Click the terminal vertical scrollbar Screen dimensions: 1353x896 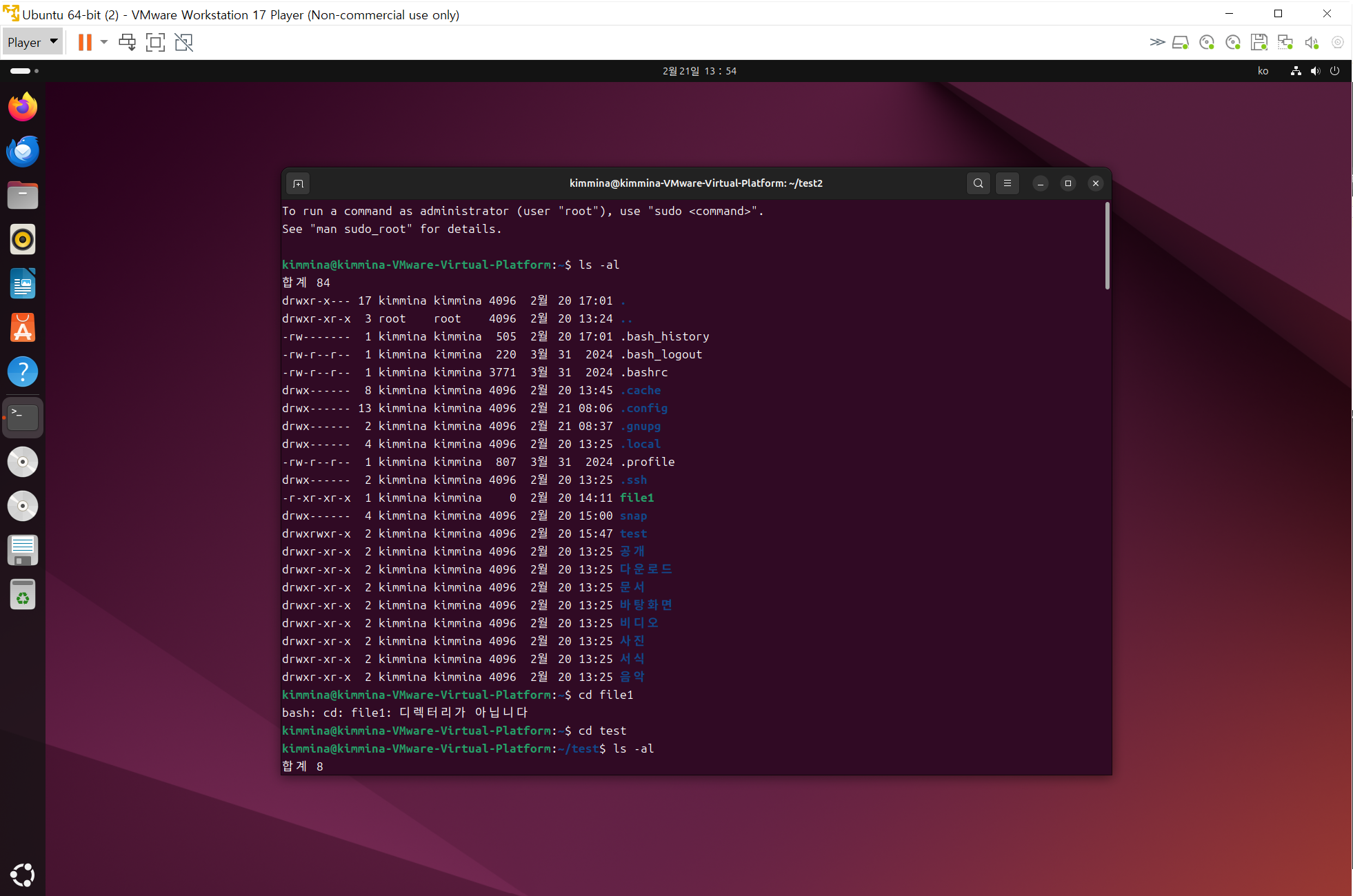tap(1108, 246)
